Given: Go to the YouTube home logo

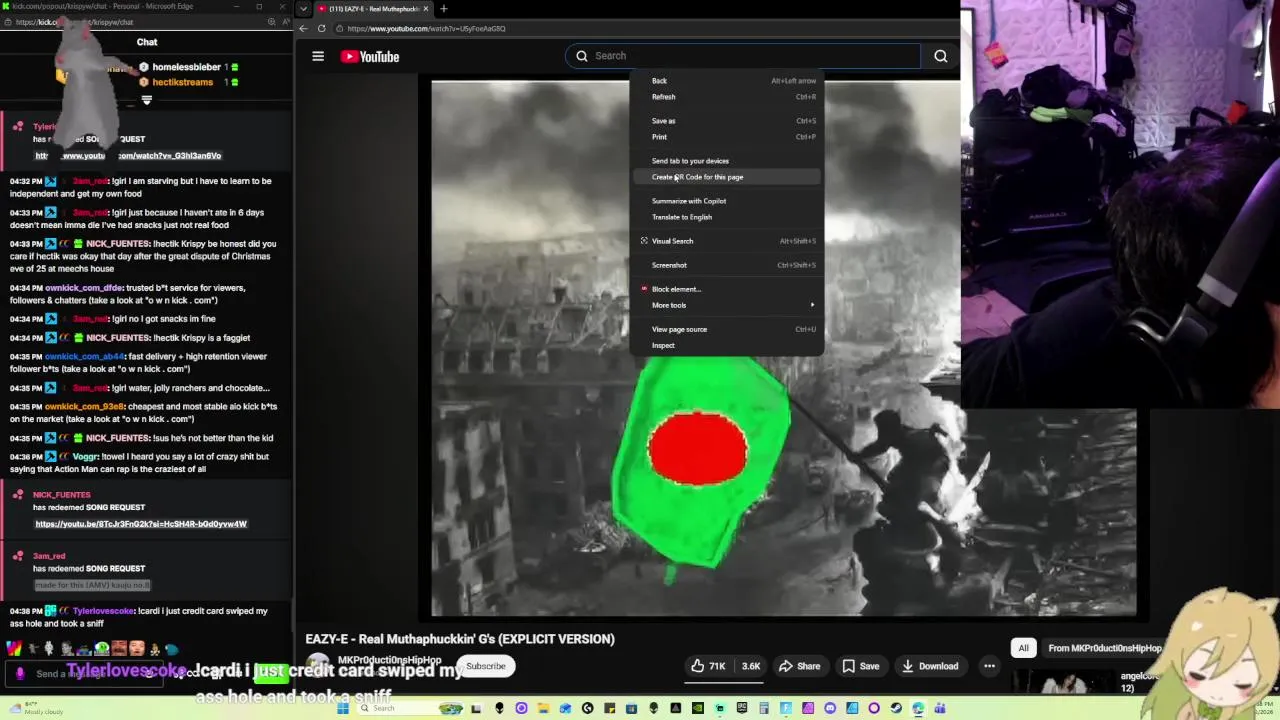Looking at the screenshot, I should (370, 57).
